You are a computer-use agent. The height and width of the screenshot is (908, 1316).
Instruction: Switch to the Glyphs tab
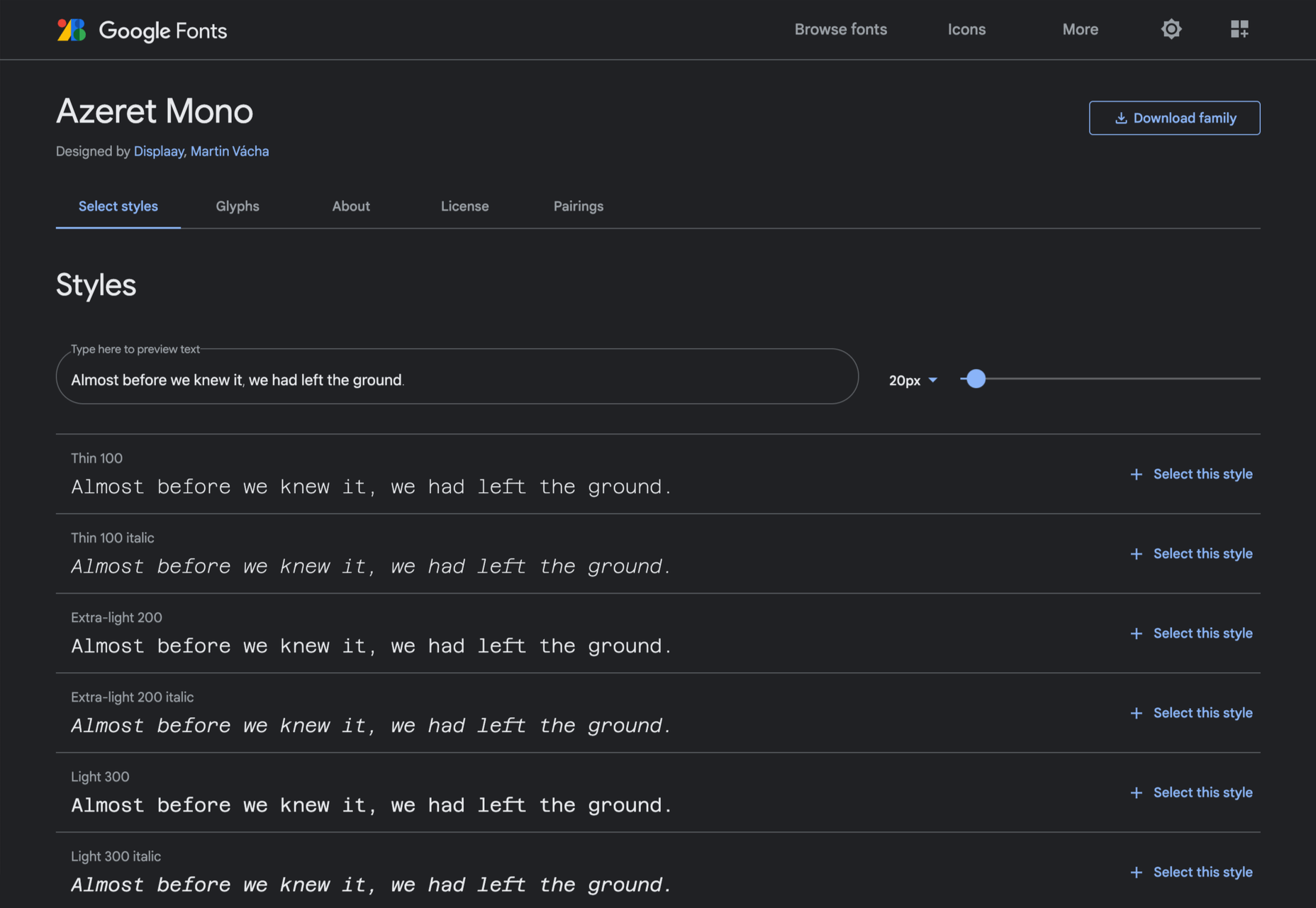[x=238, y=206]
